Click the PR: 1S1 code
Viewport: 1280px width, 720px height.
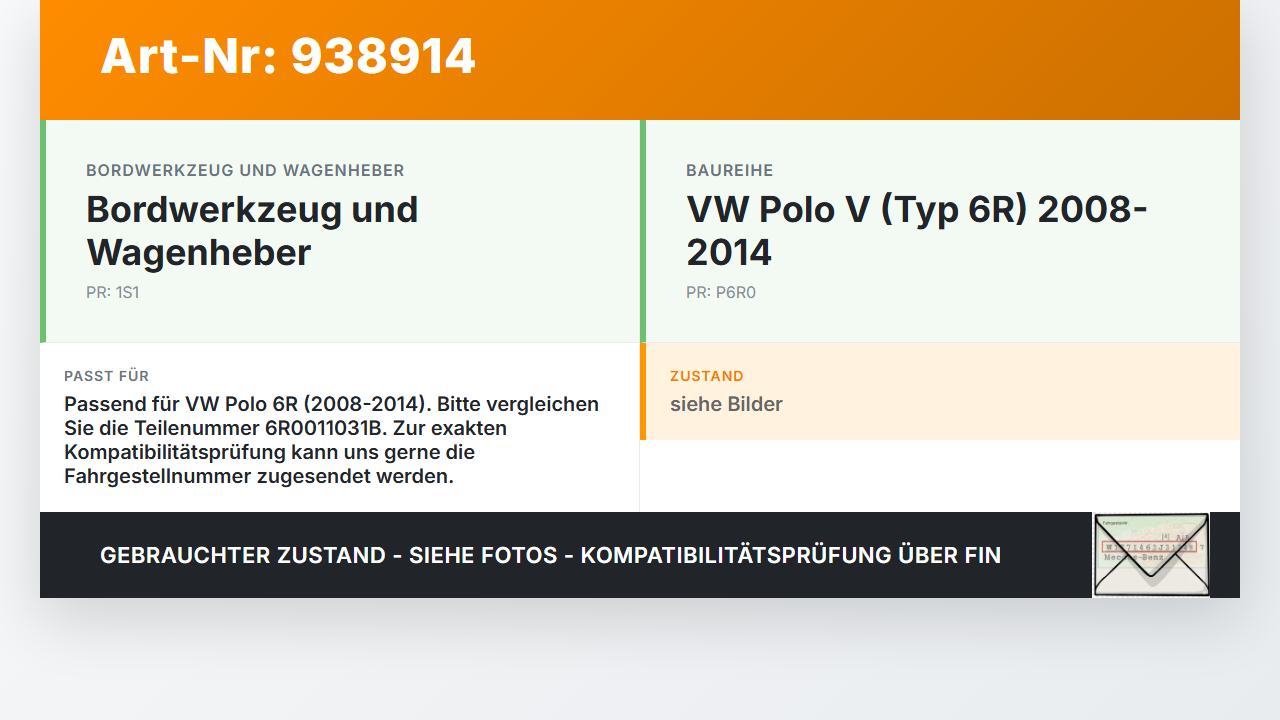[112, 293]
